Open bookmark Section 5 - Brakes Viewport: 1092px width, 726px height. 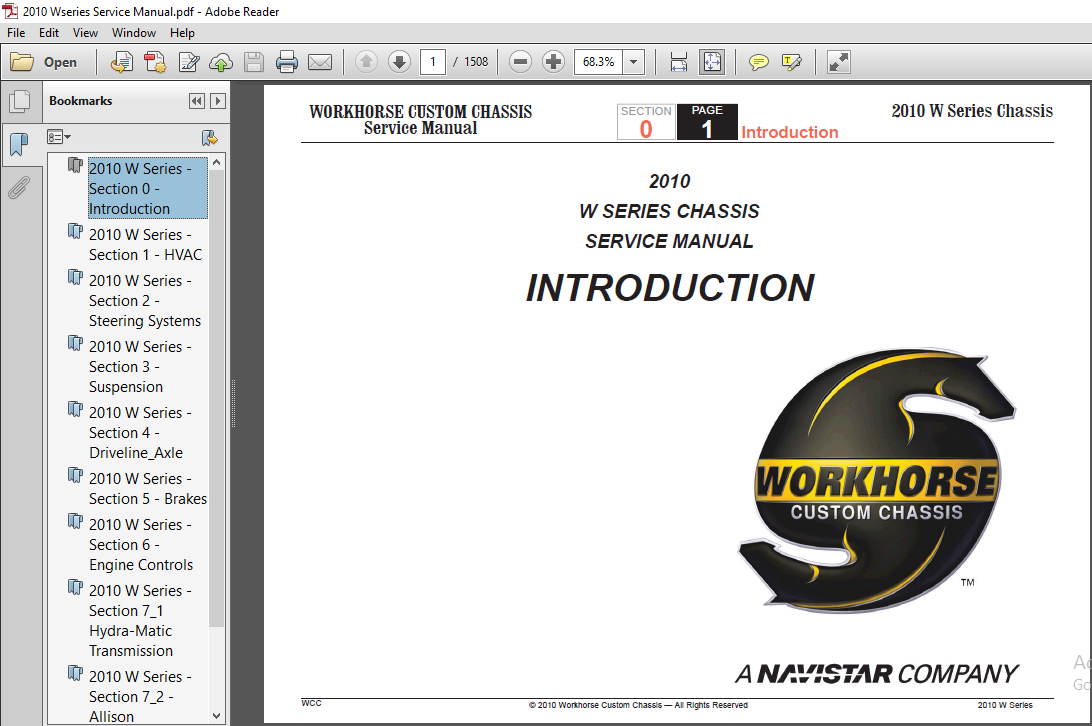click(148, 488)
